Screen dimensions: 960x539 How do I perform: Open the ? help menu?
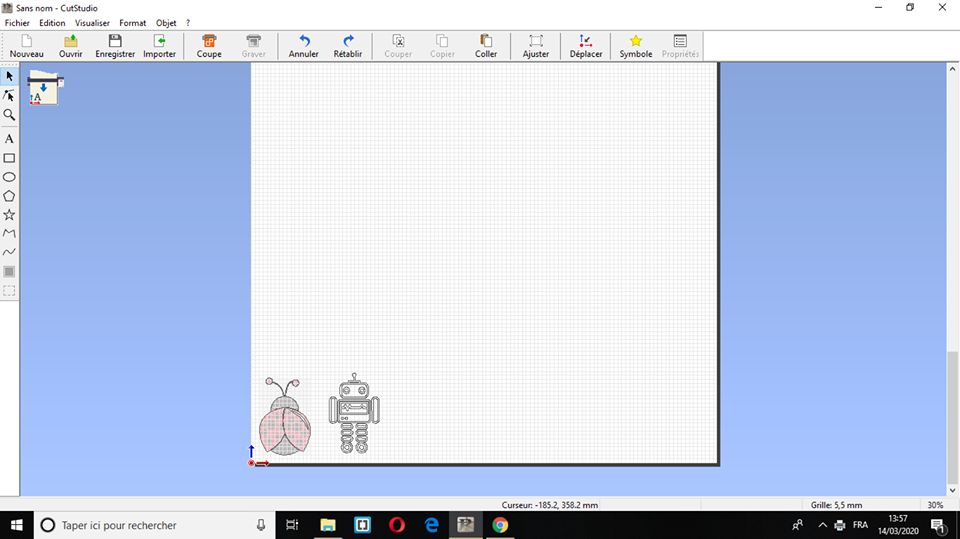click(188, 23)
